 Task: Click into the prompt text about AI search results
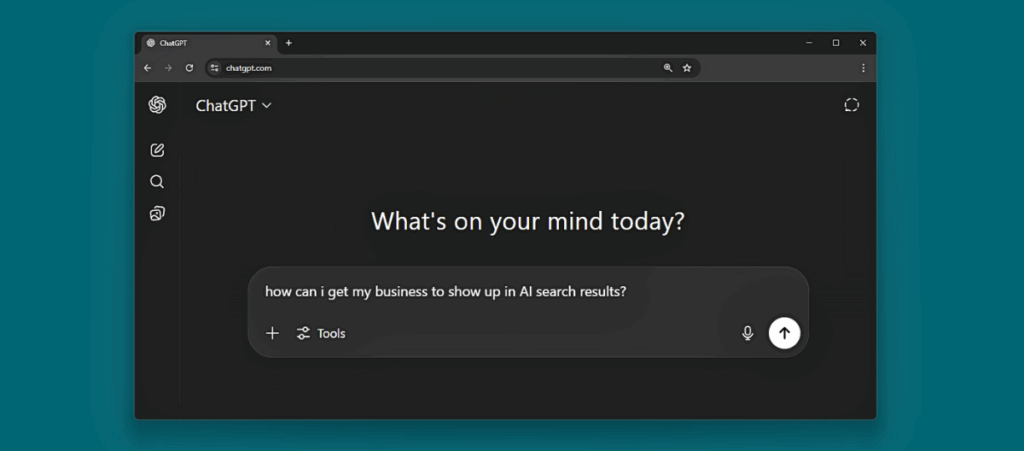coord(445,292)
